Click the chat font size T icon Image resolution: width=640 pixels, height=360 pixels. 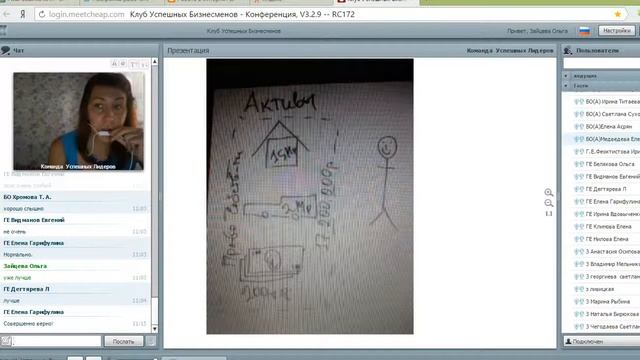(x=133, y=64)
